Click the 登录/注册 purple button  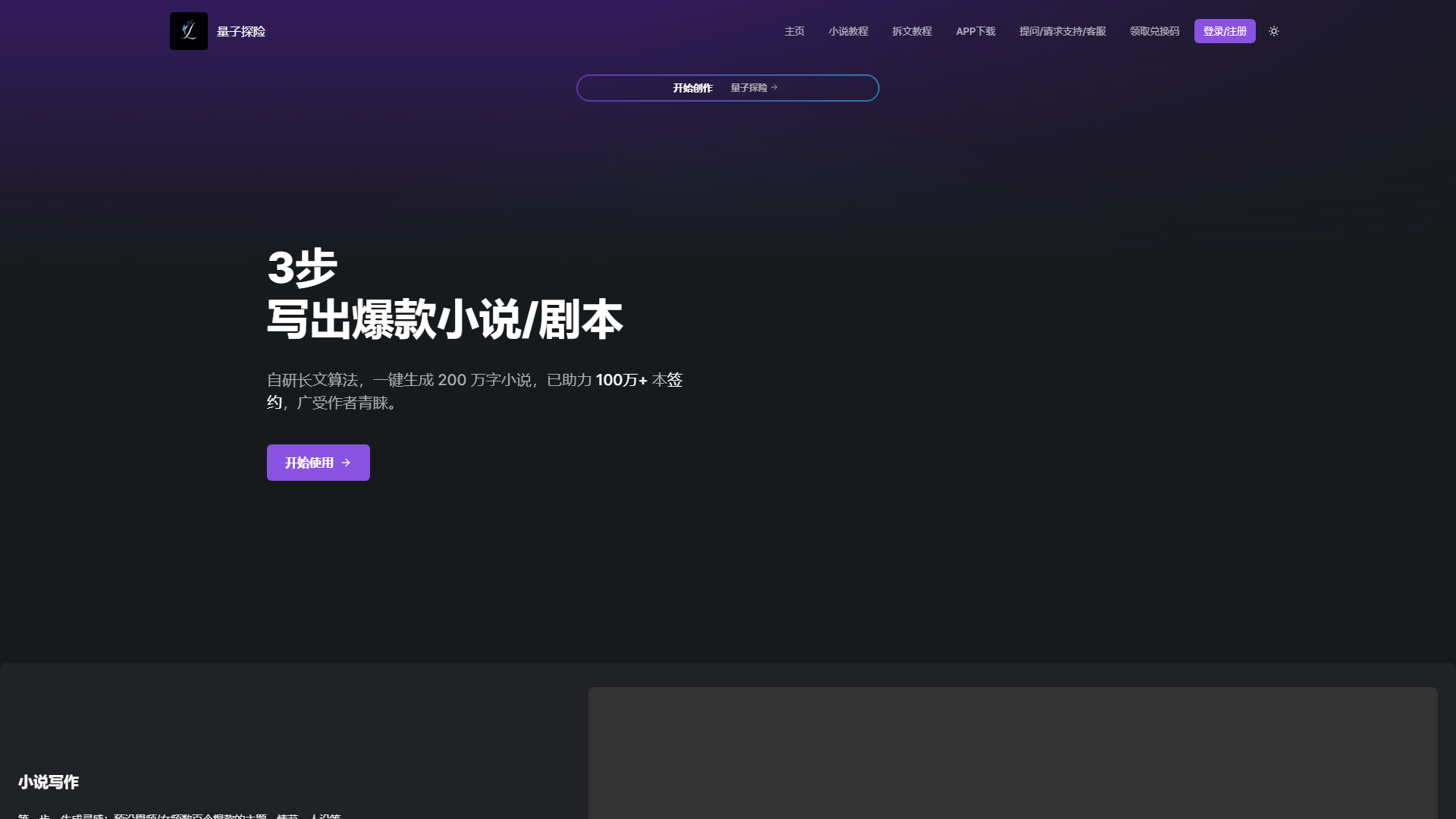(1224, 31)
